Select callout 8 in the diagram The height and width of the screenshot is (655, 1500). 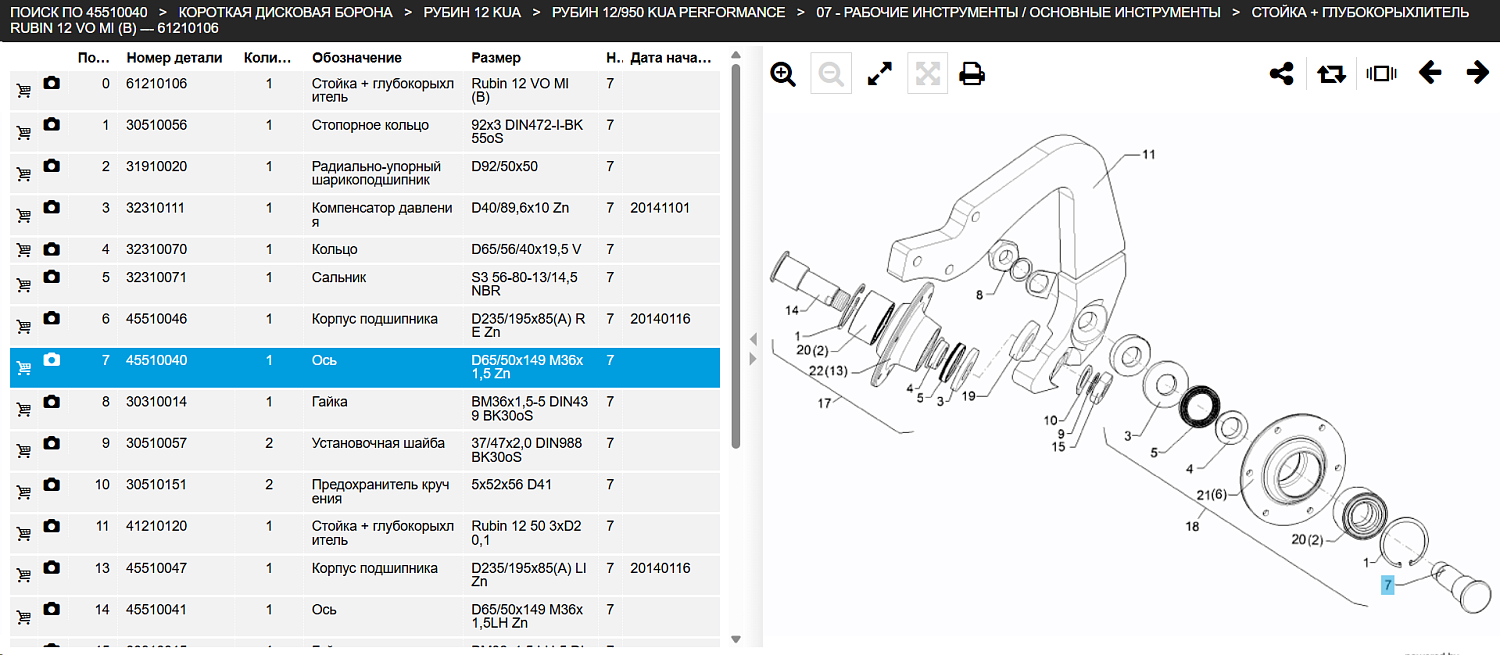point(979,294)
